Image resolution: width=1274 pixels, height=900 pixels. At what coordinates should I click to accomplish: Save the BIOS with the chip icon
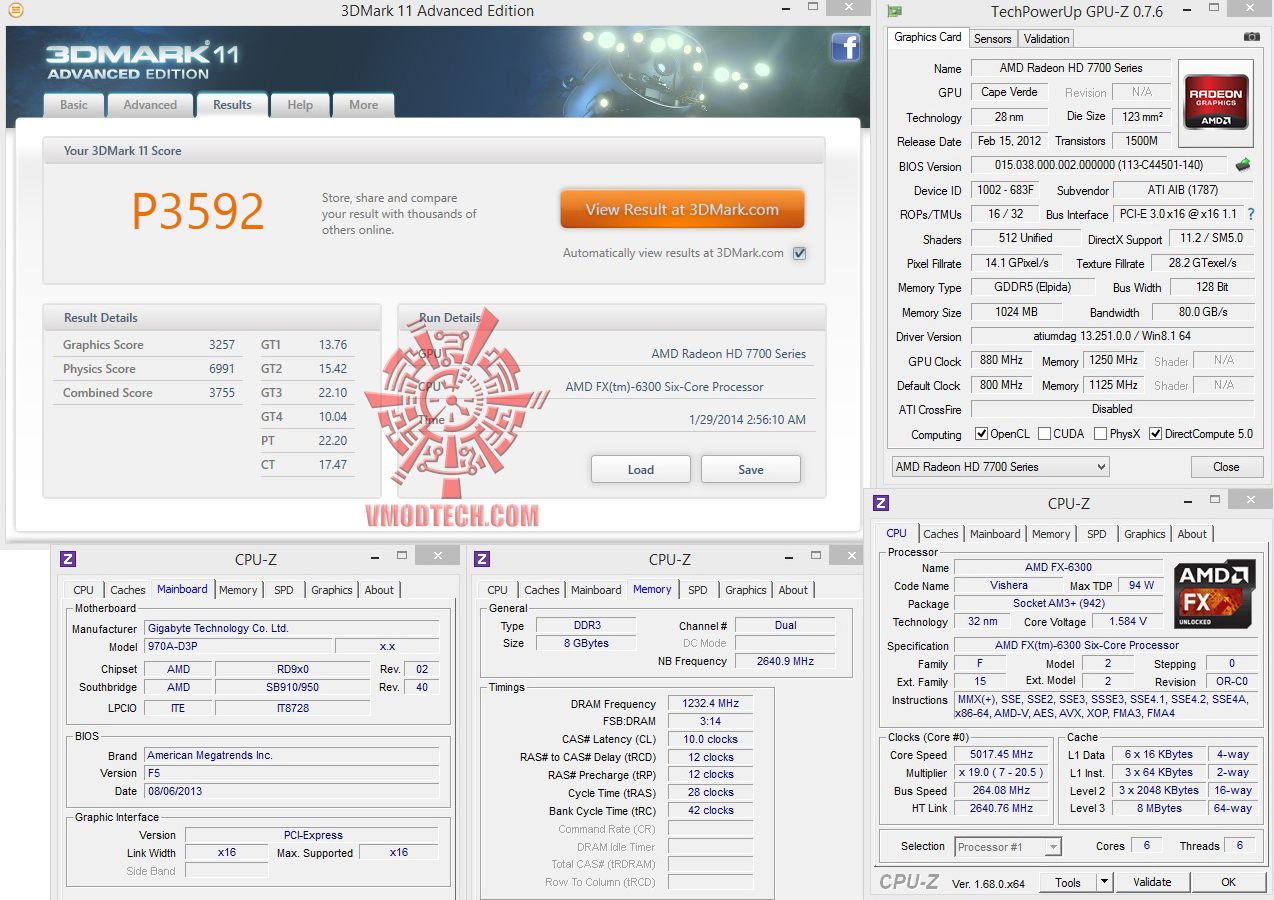1243,165
